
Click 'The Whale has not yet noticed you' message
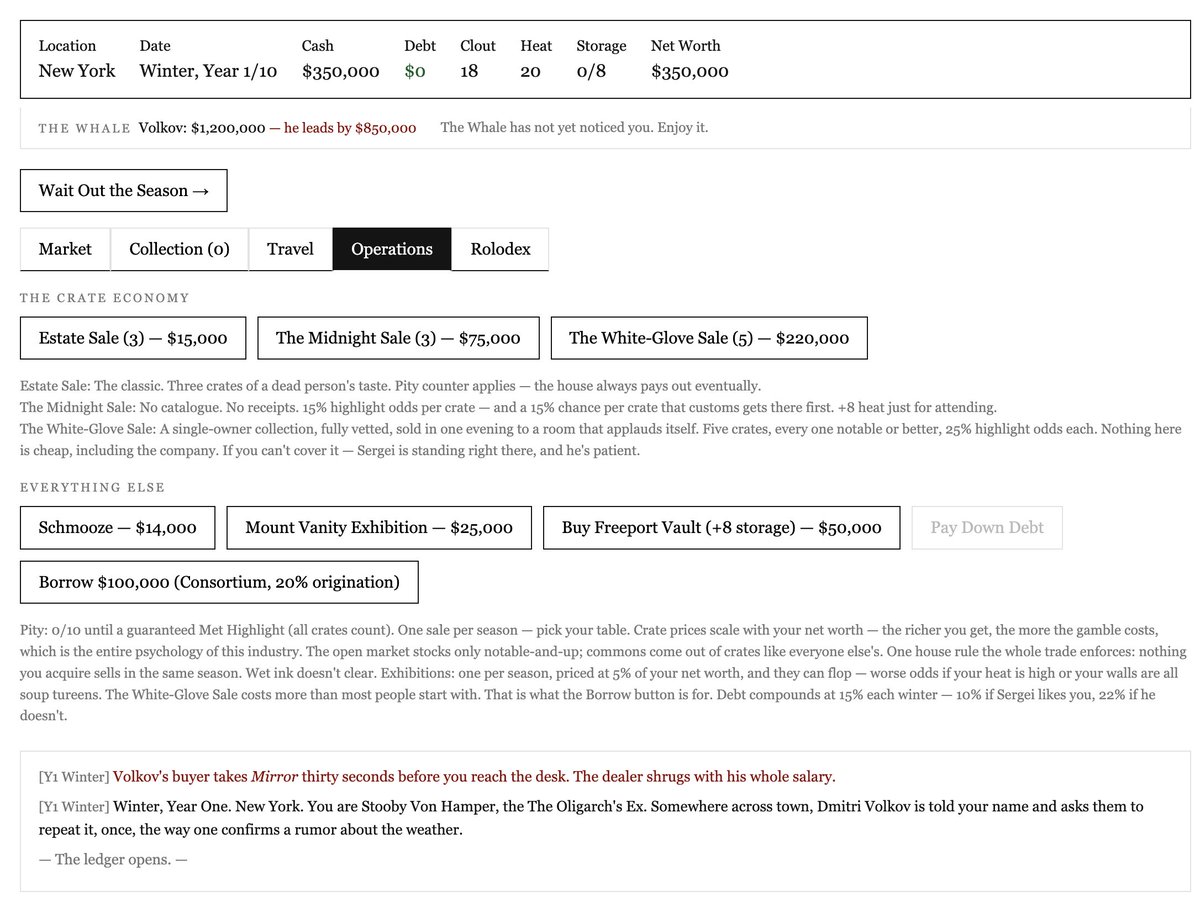click(574, 128)
